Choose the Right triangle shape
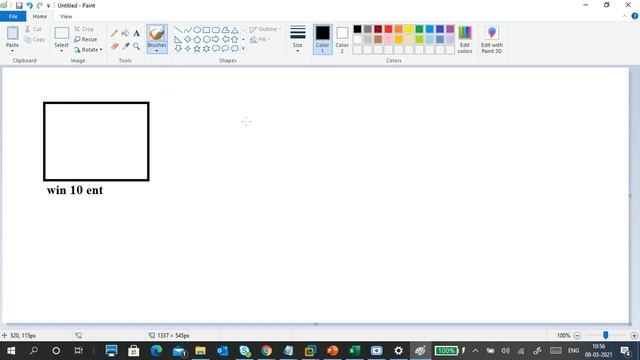Viewport: 640px width, 360px height. tap(178, 39)
